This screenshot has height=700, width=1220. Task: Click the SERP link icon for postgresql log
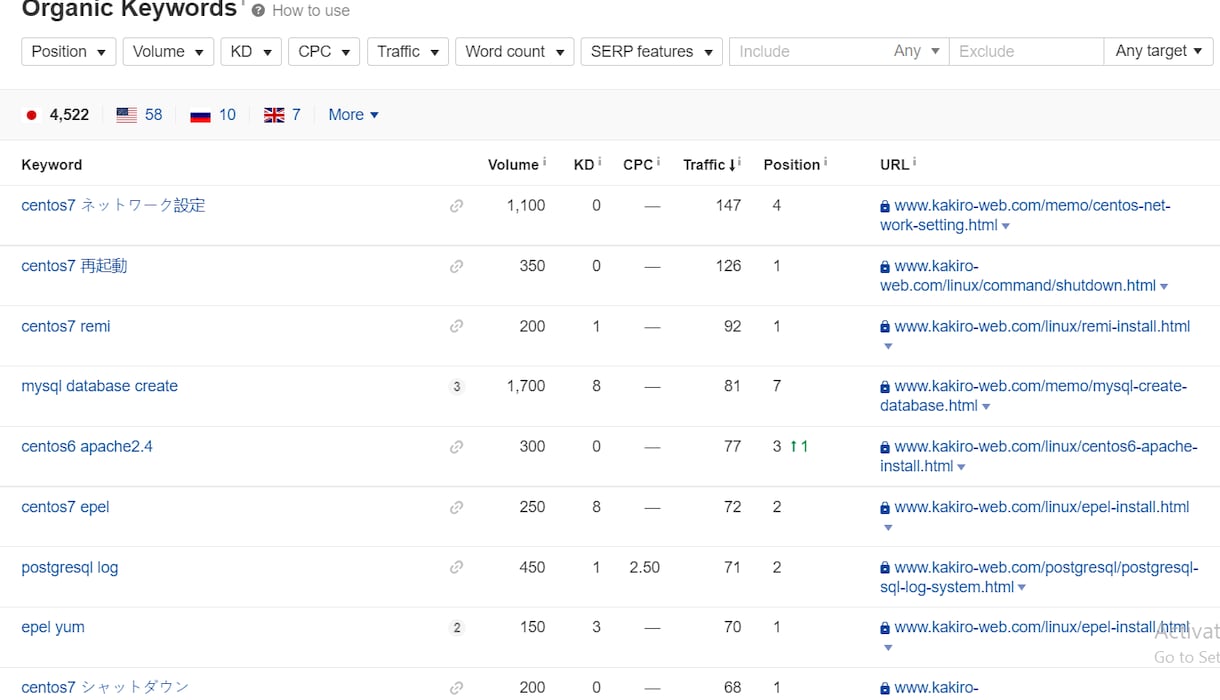point(456,567)
